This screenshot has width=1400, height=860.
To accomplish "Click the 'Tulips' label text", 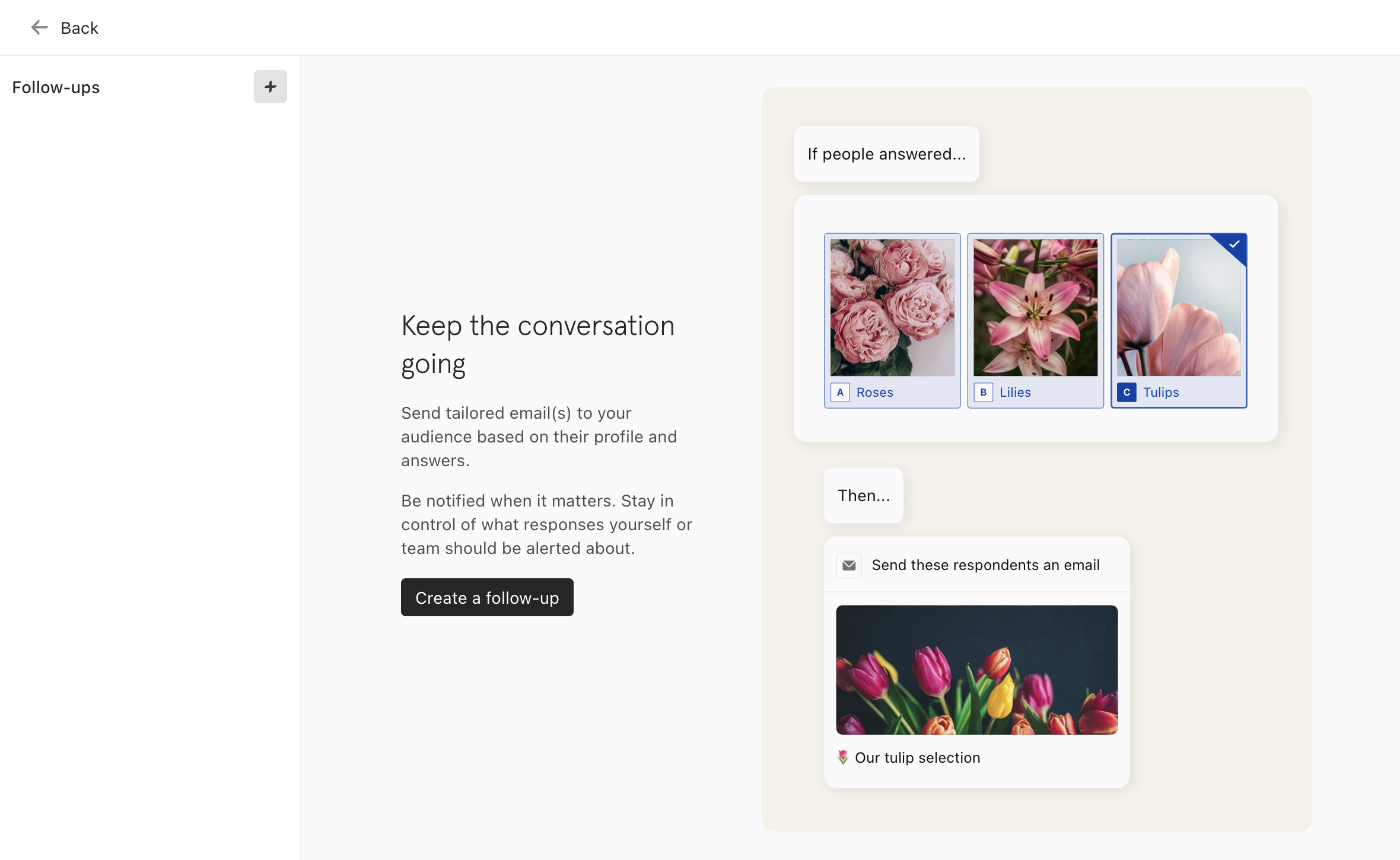I will (1161, 392).
